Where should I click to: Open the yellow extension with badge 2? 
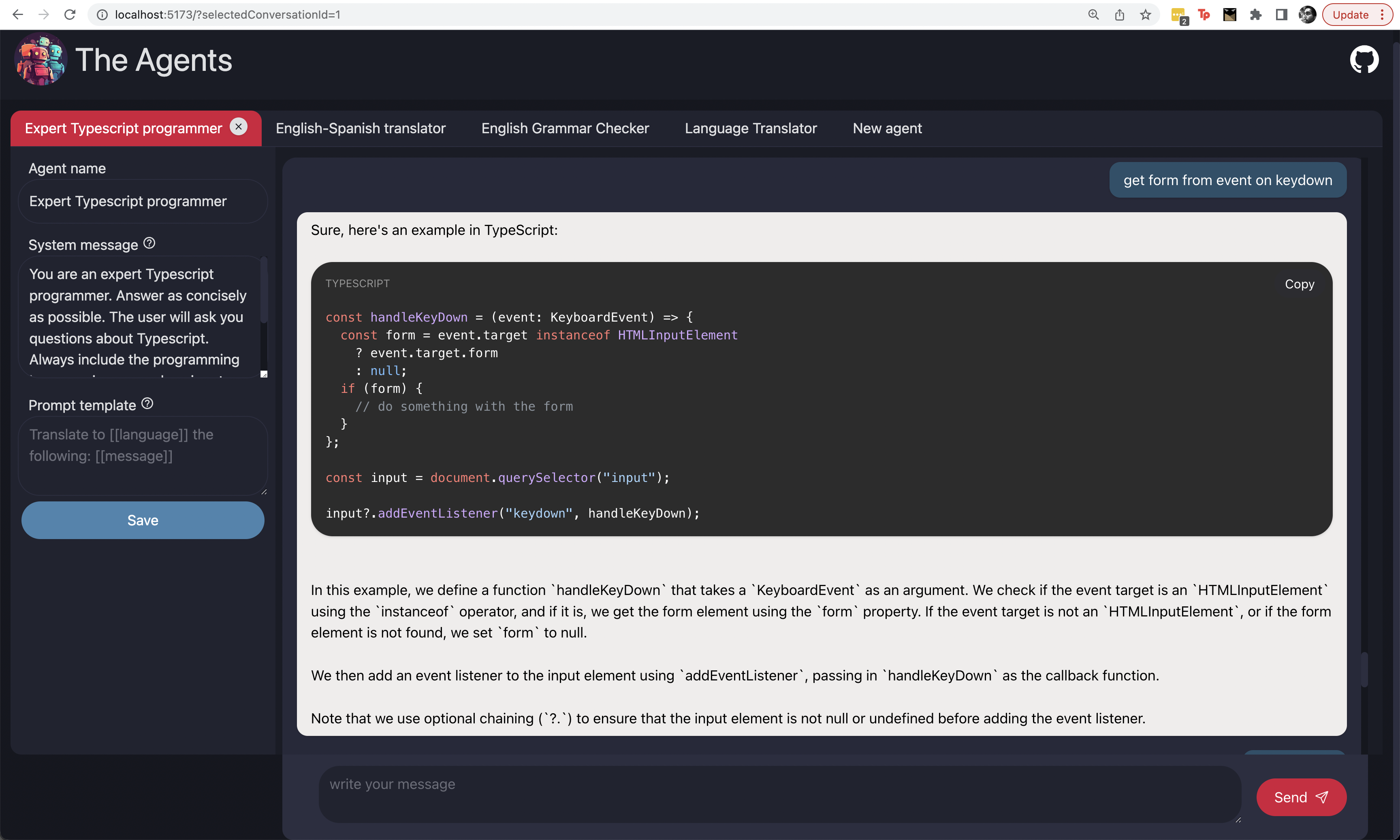point(1179,16)
